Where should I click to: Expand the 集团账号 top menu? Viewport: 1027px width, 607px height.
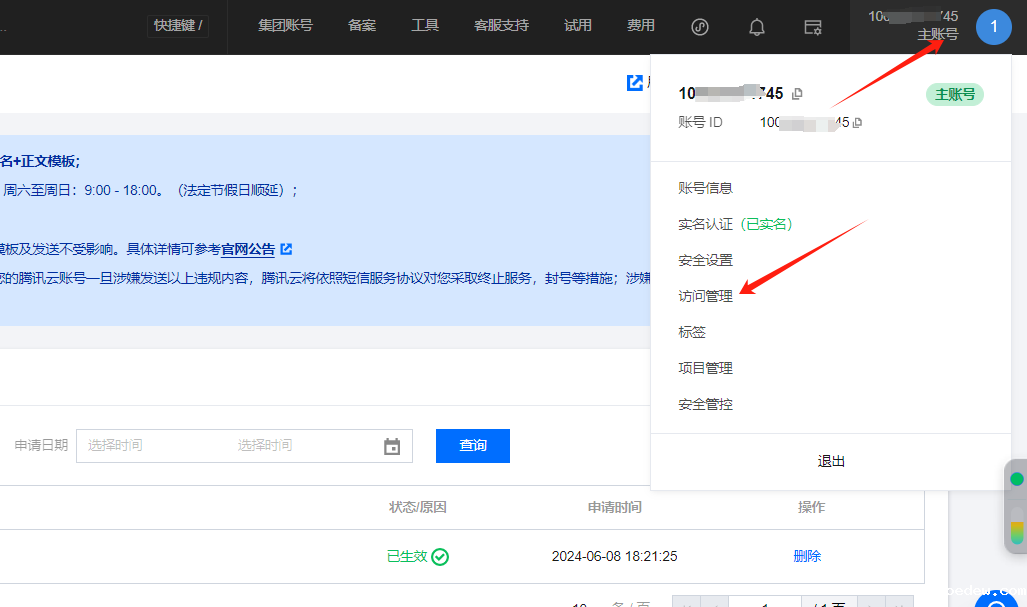[285, 26]
